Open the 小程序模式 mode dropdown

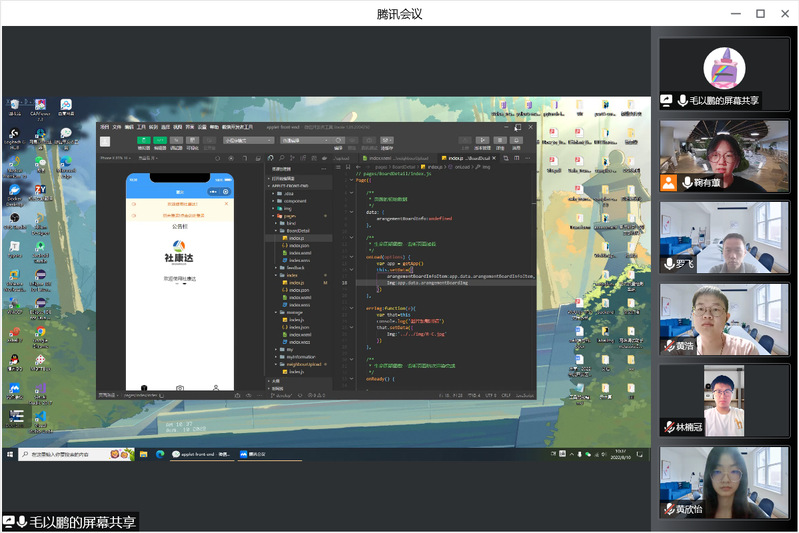249,141
